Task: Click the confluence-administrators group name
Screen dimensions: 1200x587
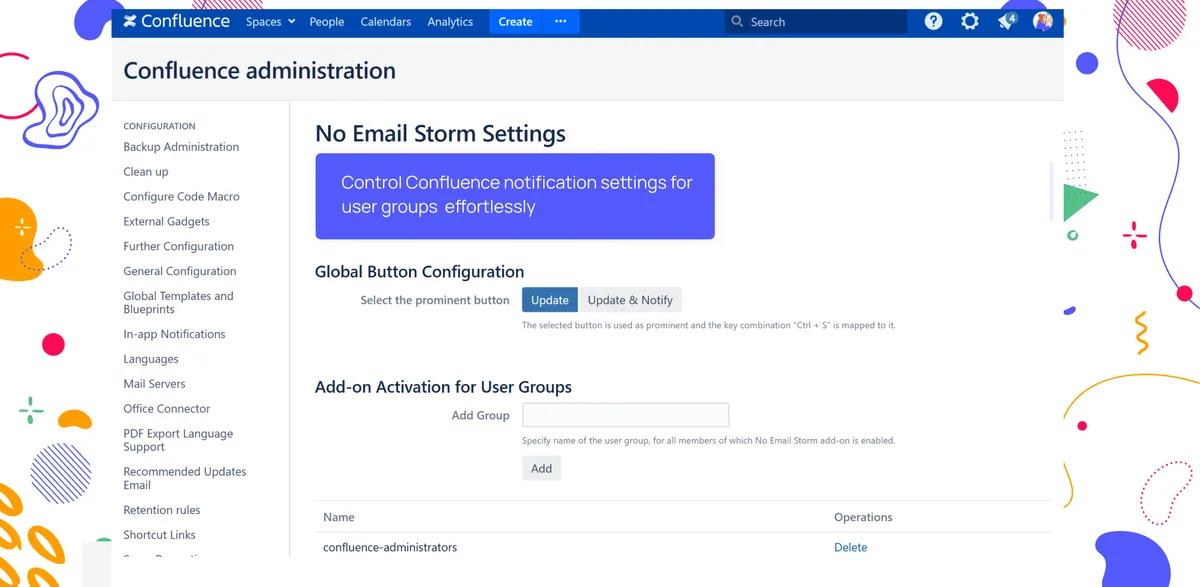Action: tap(390, 547)
